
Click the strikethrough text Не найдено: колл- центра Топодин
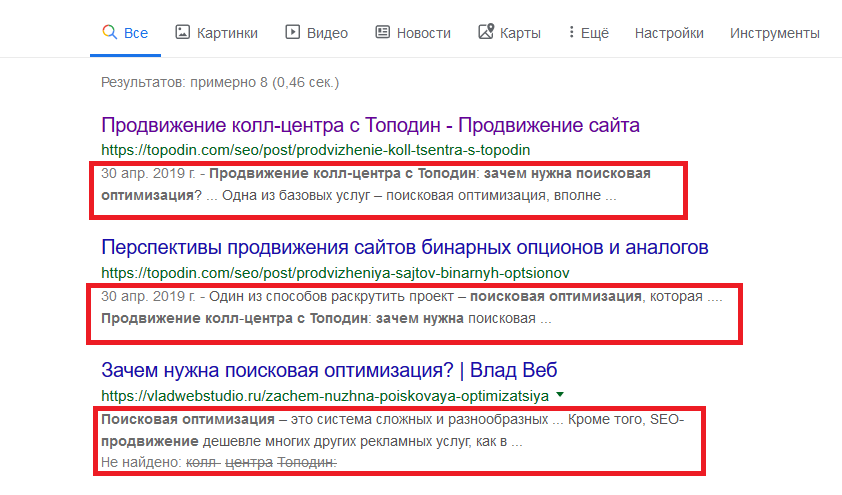tap(219, 462)
